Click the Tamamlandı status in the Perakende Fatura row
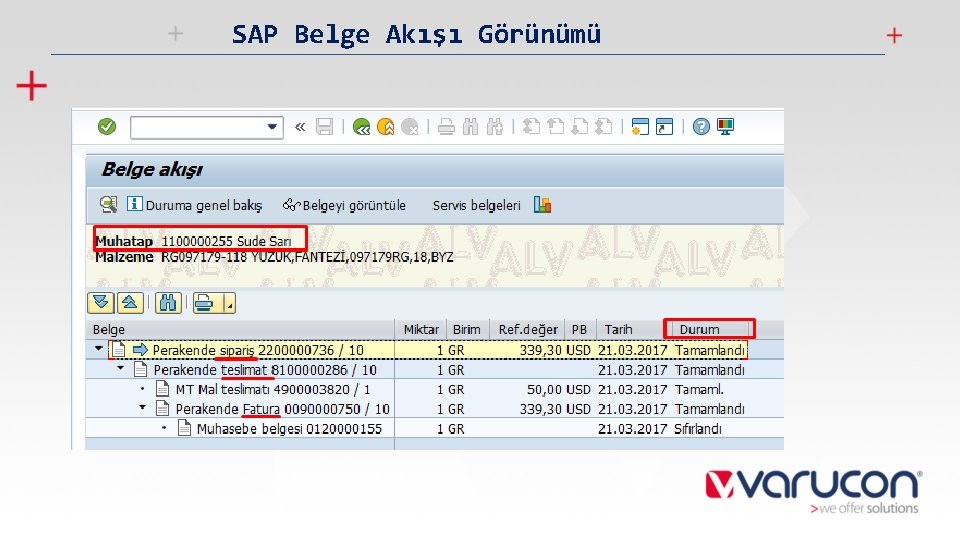This screenshot has width=960, height=540. (x=710, y=409)
